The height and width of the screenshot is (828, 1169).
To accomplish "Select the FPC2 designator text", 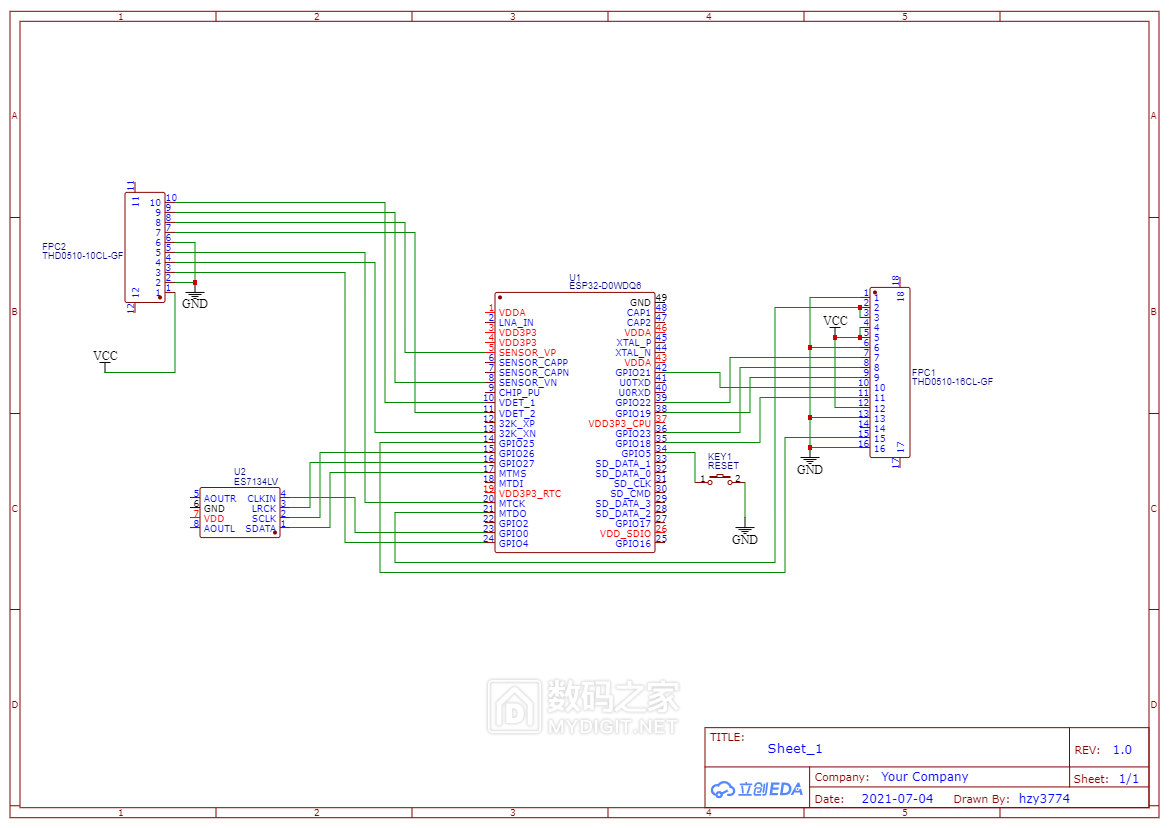I will point(54,247).
